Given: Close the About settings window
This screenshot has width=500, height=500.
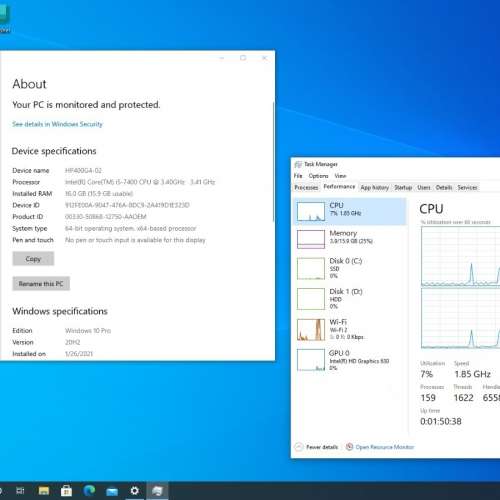Looking at the screenshot, I should 264,58.
